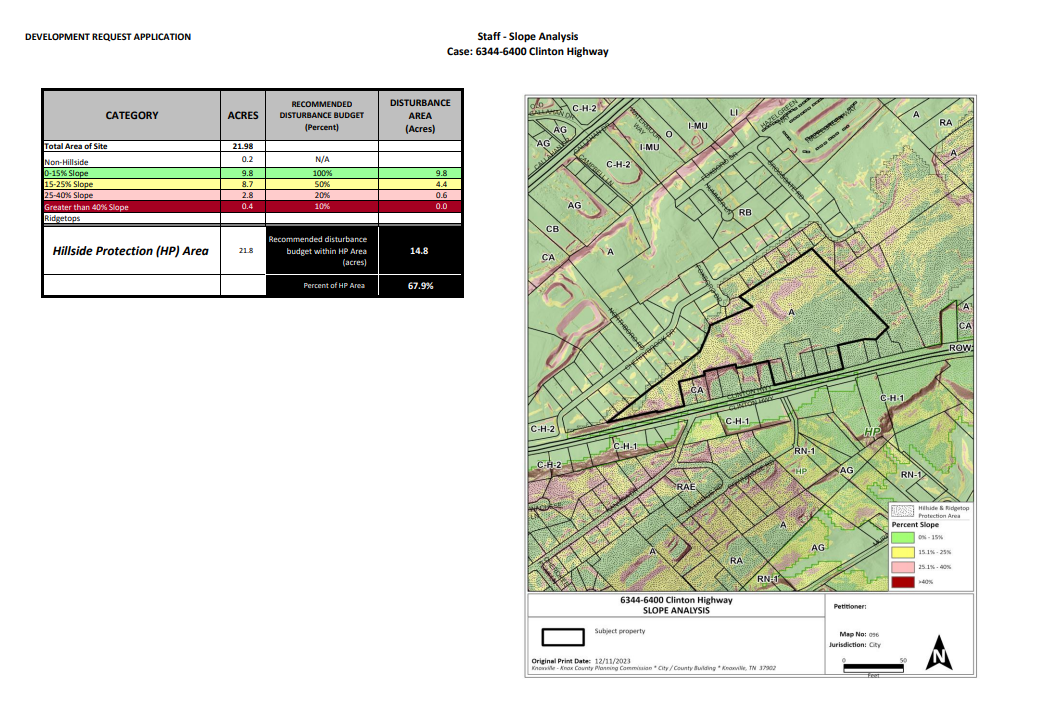Click the north arrow compass icon

(938, 653)
